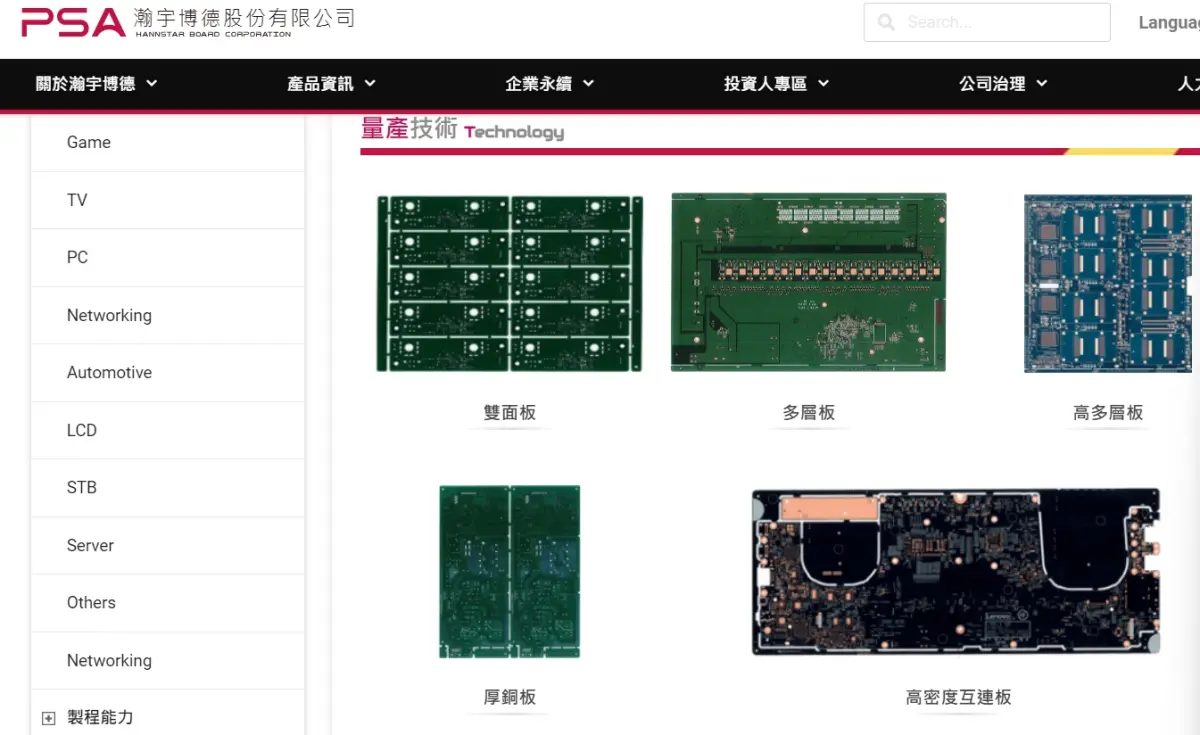Expand the 關於瀚宇博德 dropdown menu

(x=97, y=84)
